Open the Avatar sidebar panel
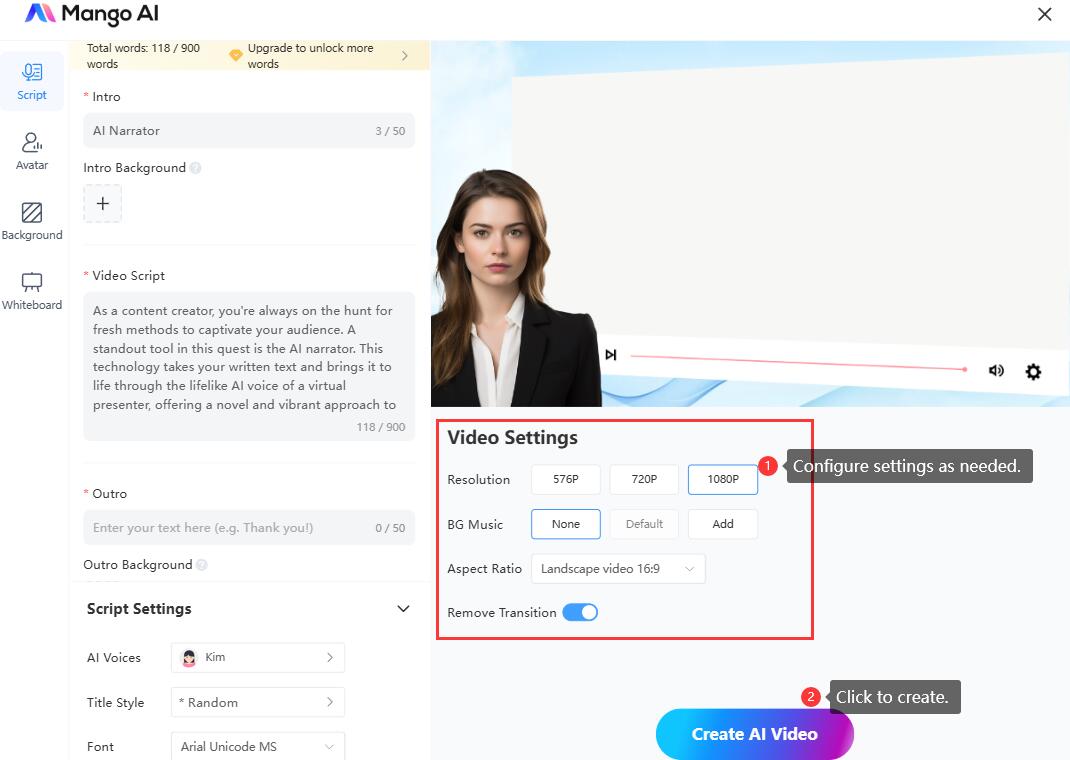Viewport: 1070px width, 760px height. click(x=32, y=151)
